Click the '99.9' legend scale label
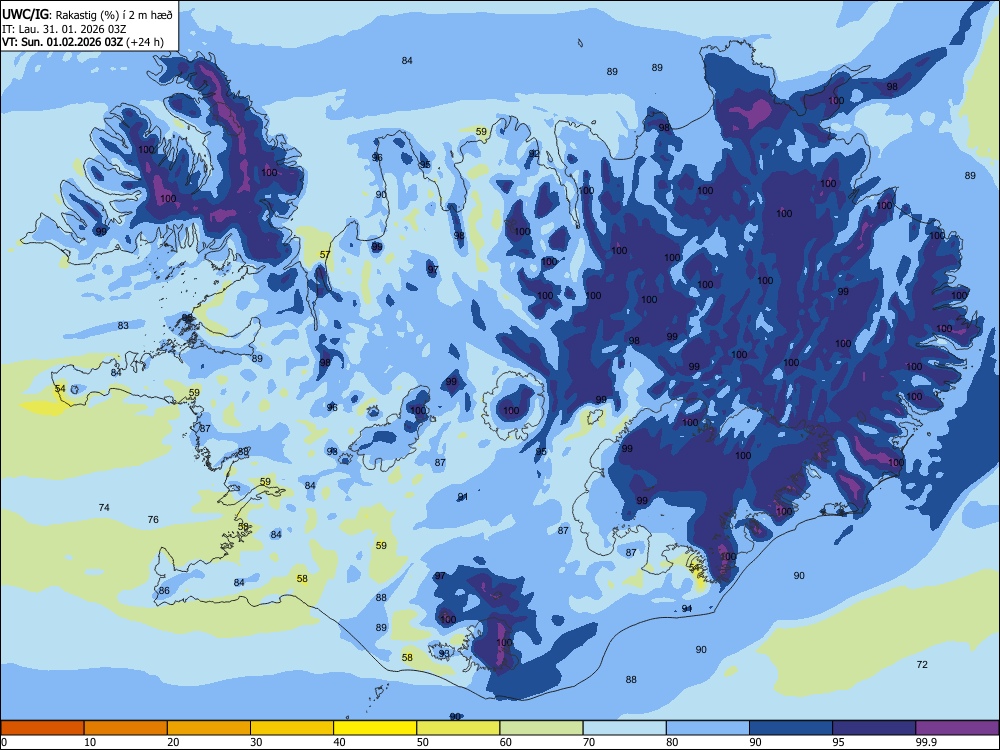The width and height of the screenshot is (1000, 750). pos(926,742)
